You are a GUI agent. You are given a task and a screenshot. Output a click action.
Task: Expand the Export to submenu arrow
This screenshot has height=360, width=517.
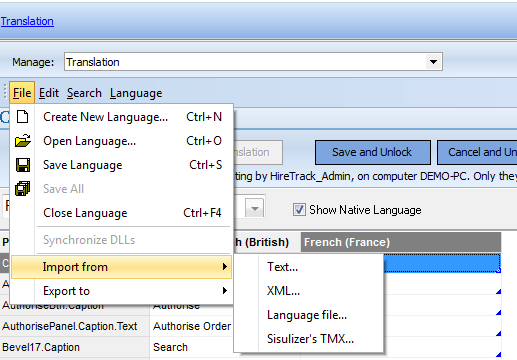(x=225, y=291)
